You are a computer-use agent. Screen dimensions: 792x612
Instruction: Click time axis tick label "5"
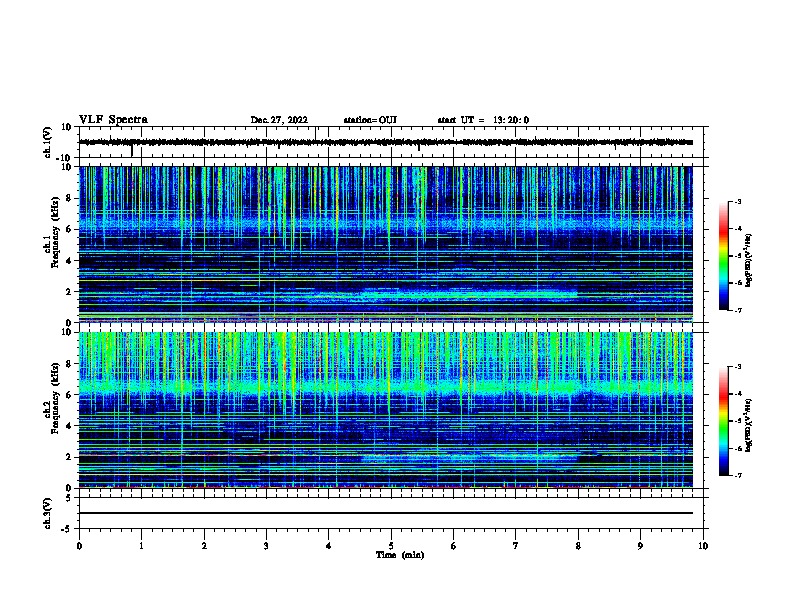point(391,546)
